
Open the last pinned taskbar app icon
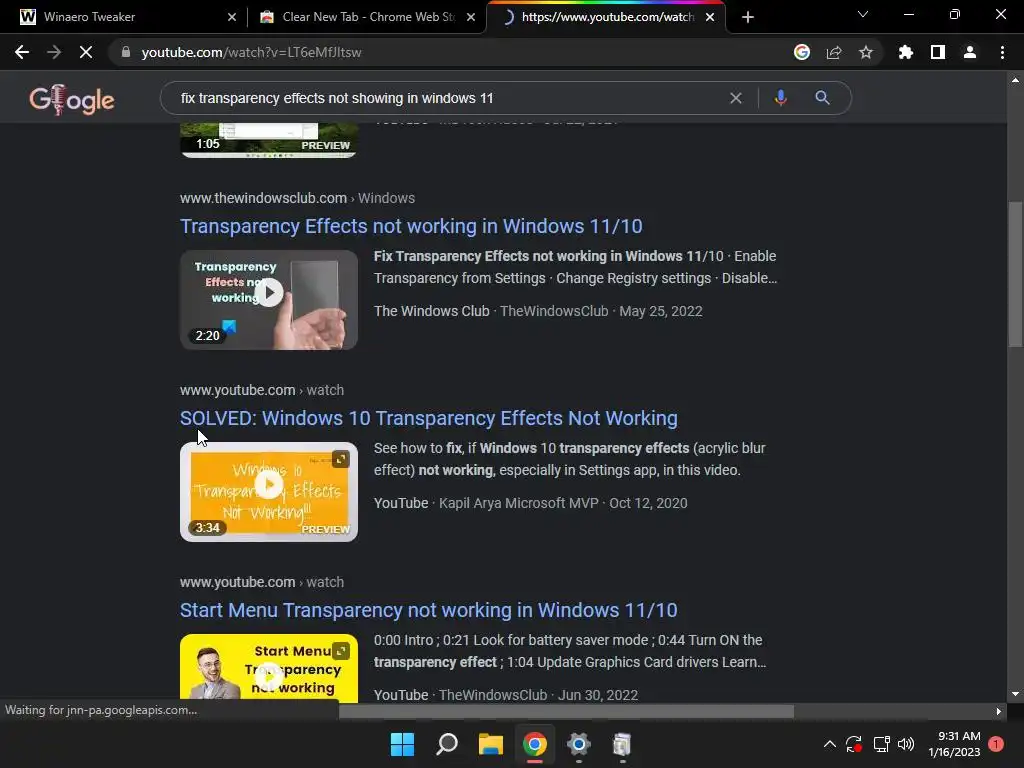(x=622, y=744)
